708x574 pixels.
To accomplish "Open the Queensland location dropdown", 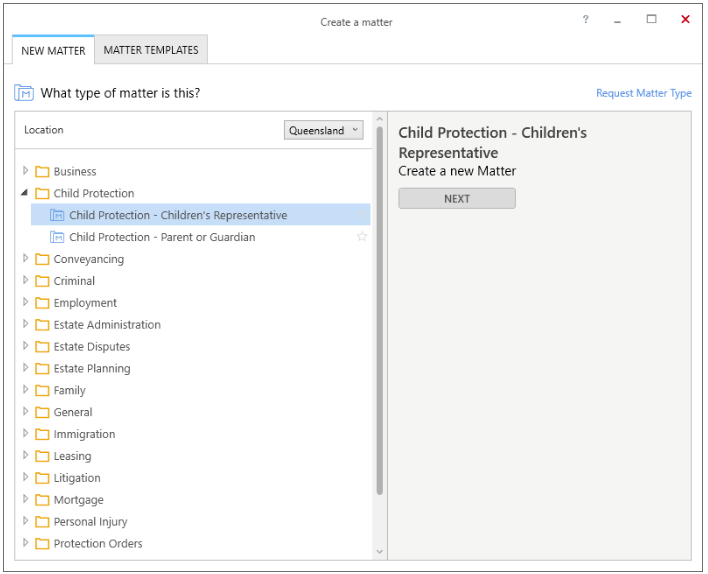I will (323, 130).
